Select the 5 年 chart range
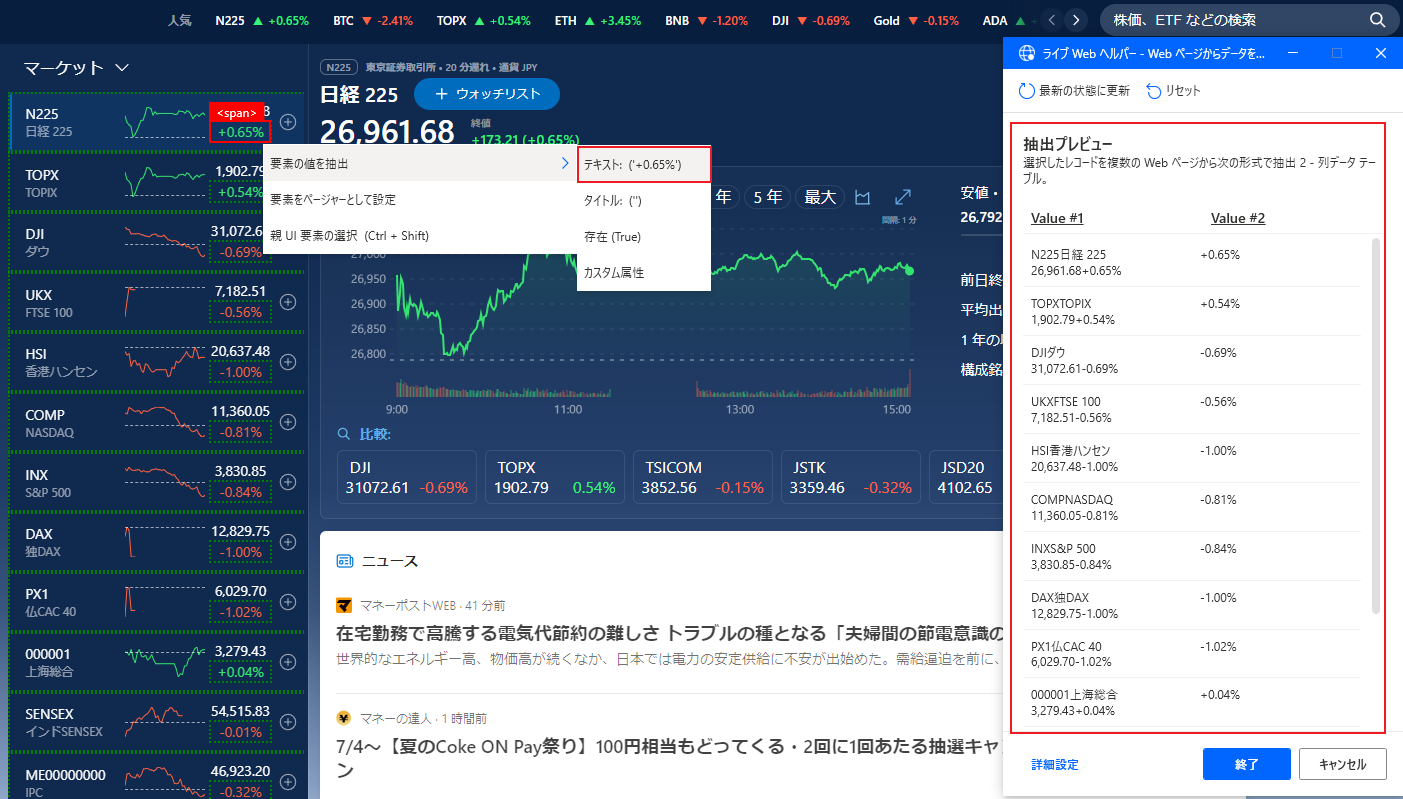This screenshot has height=799, width=1403. (767, 197)
